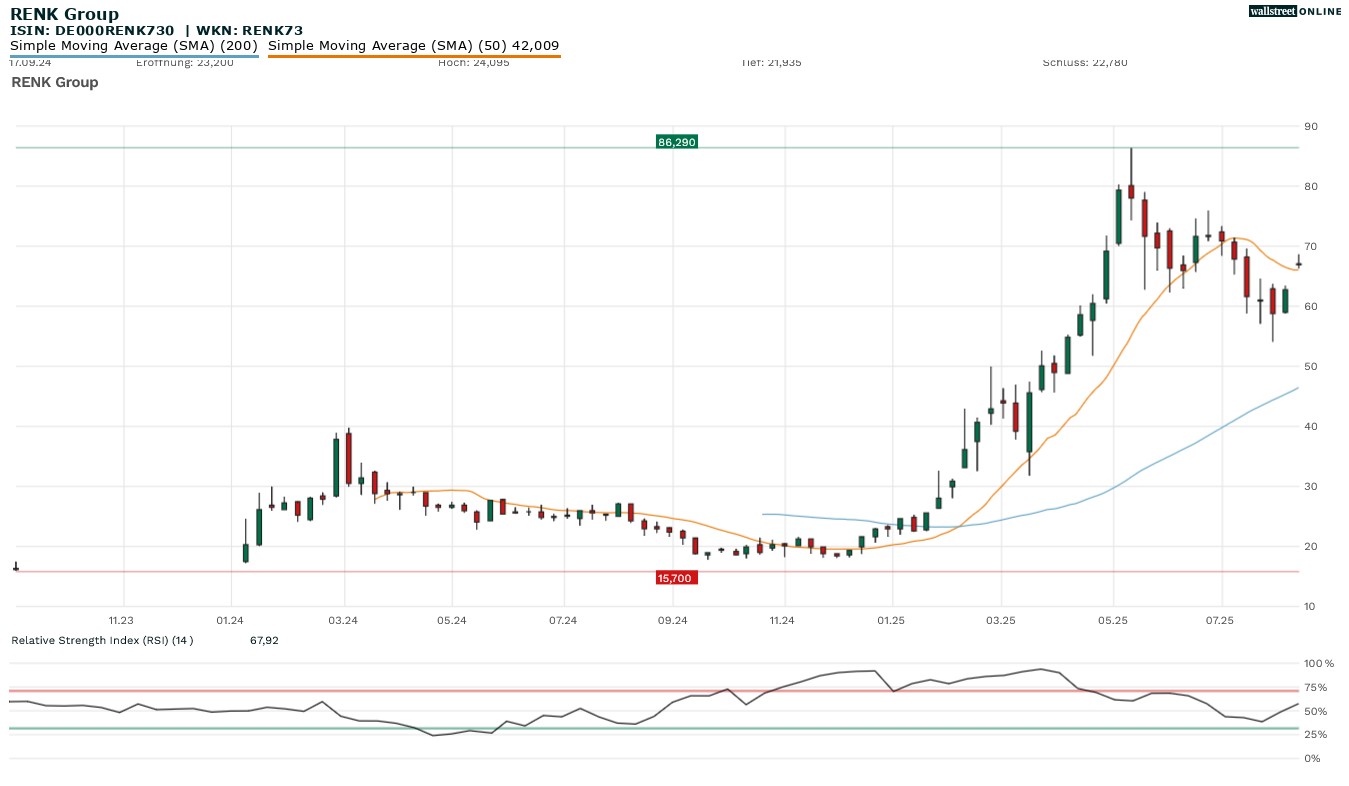The width and height of the screenshot is (1349, 786).
Task: Click the 11.23 x-axis label
Action: click(x=121, y=621)
